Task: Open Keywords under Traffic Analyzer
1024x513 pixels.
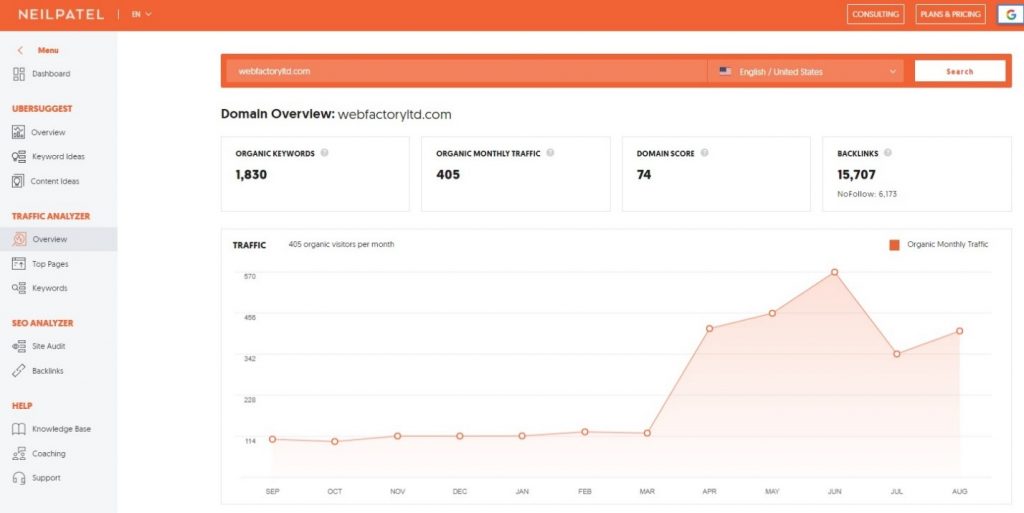Action: (x=50, y=288)
